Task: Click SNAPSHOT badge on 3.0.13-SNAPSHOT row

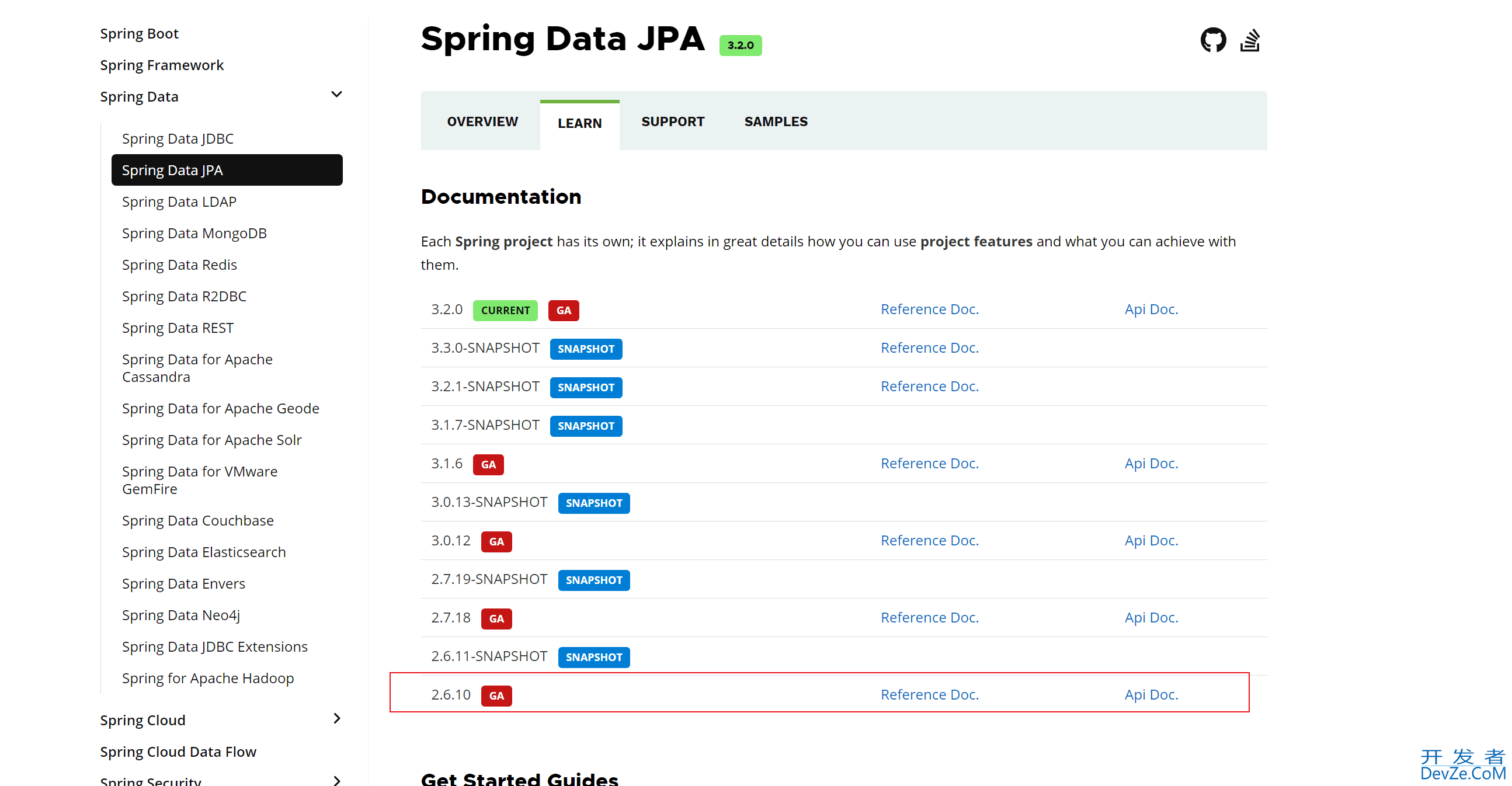Action: pos(593,503)
